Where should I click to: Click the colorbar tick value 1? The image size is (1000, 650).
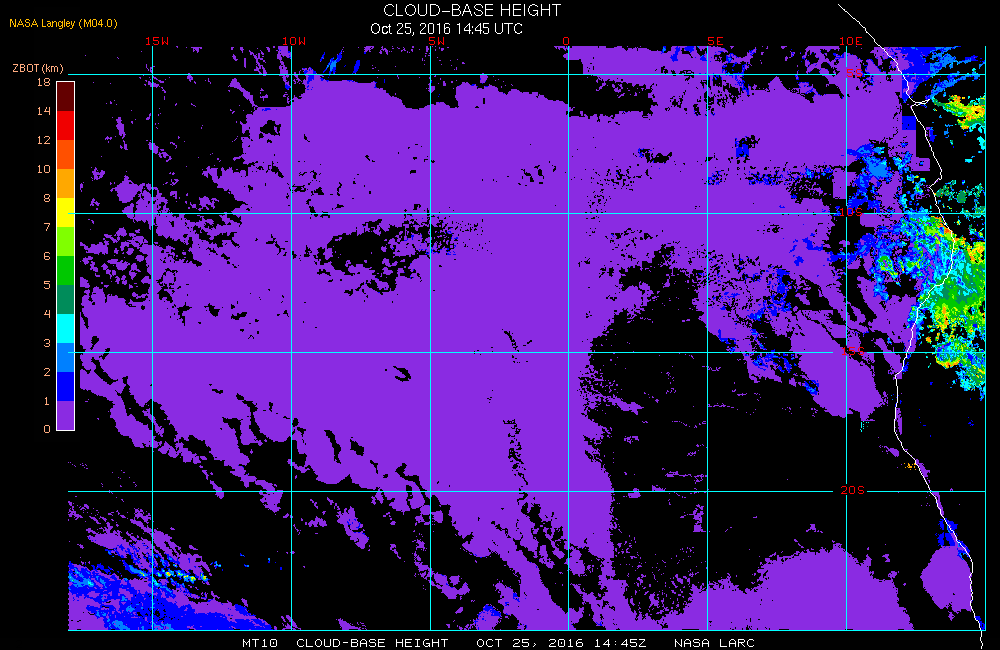click(47, 401)
